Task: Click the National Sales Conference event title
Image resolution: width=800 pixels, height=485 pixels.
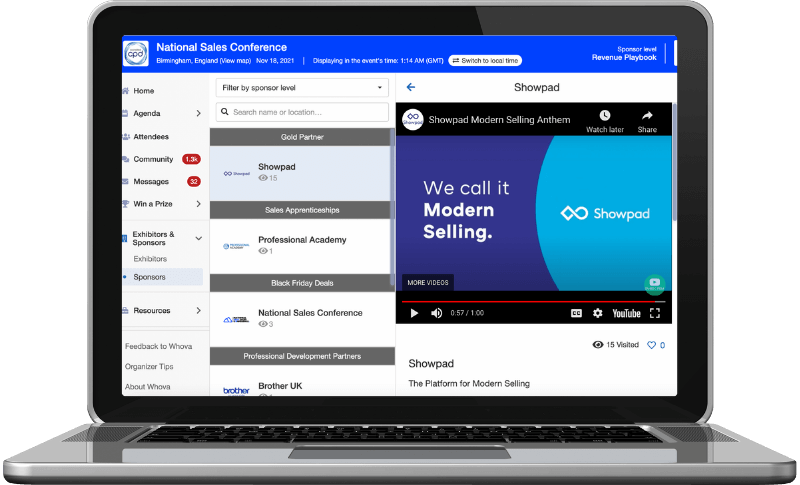Action: (221, 47)
